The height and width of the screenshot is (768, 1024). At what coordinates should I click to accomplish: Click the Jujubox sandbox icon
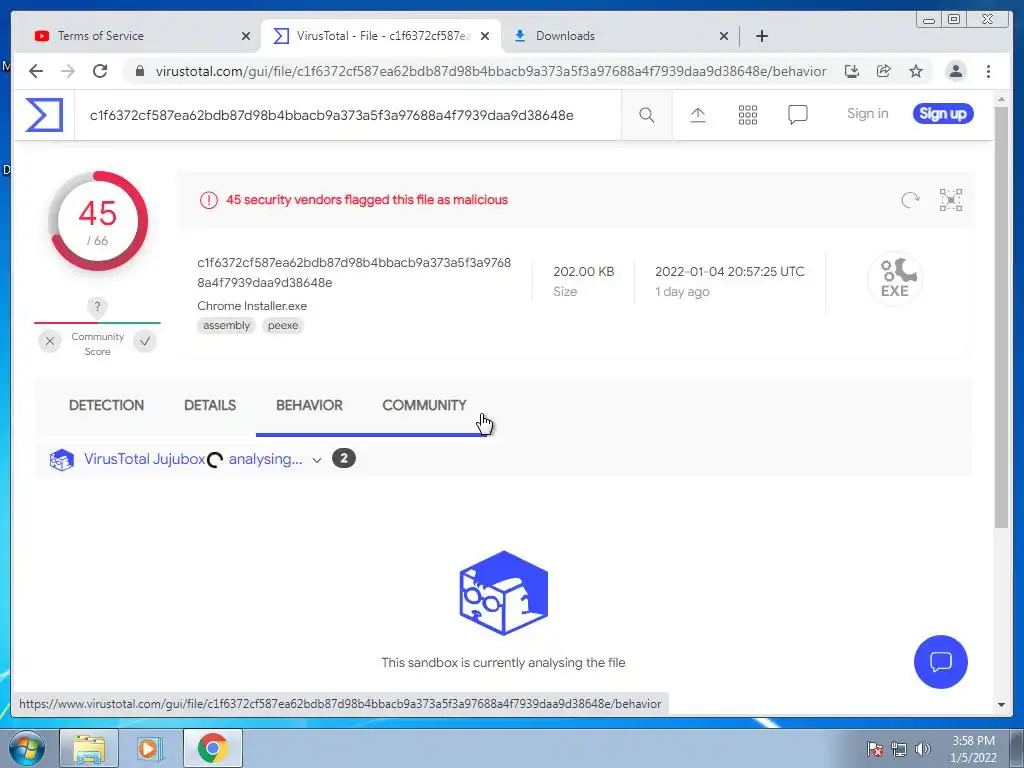[x=61, y=459]
